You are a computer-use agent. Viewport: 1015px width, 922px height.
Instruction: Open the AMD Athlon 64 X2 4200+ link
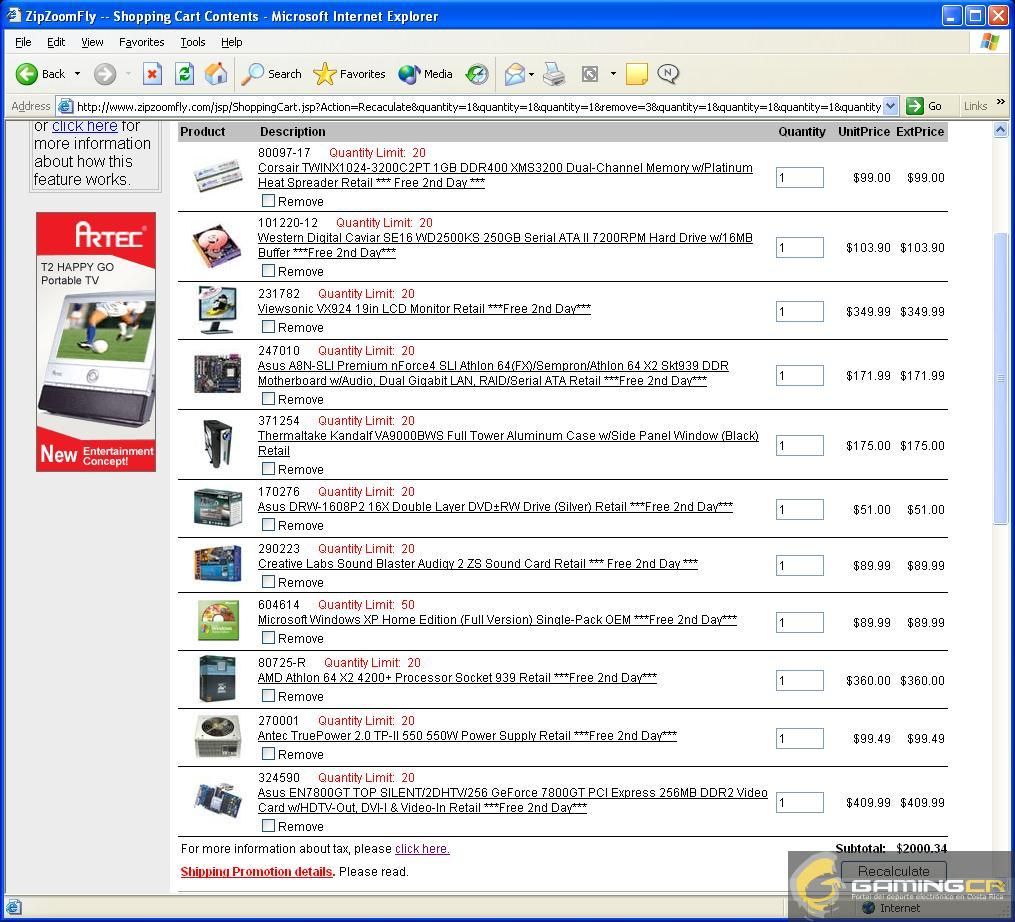point(457,678)
